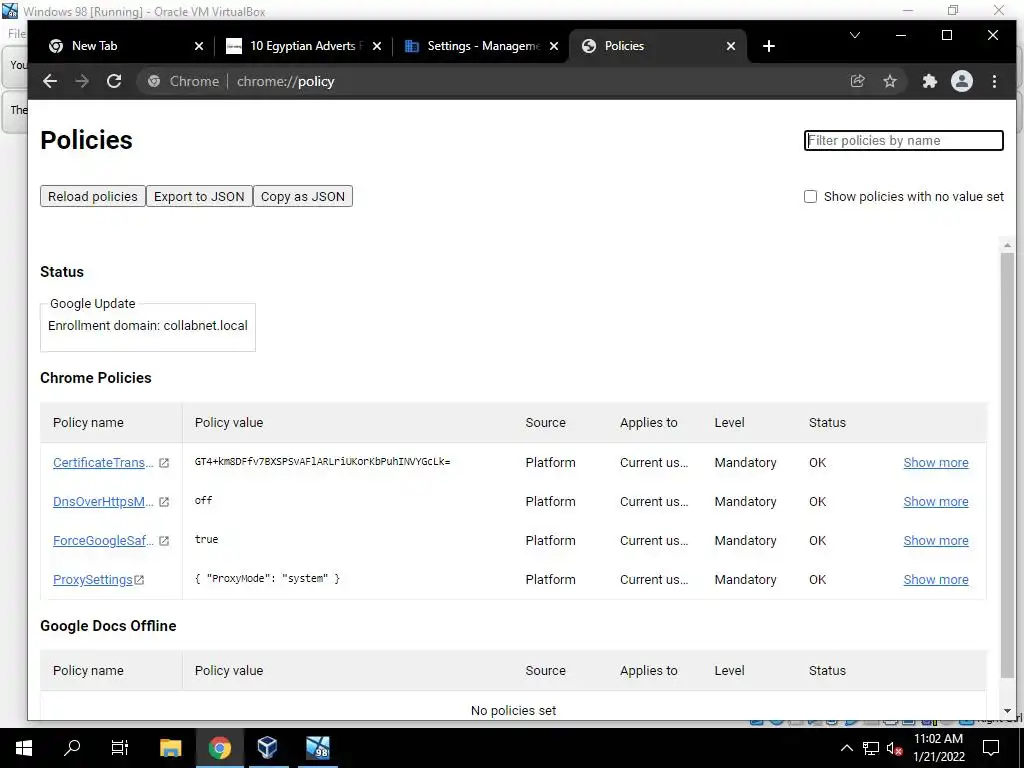Open a new tab with the plus button
Image resolution: width=1024 pixels, height=768 pixels.
769,46
